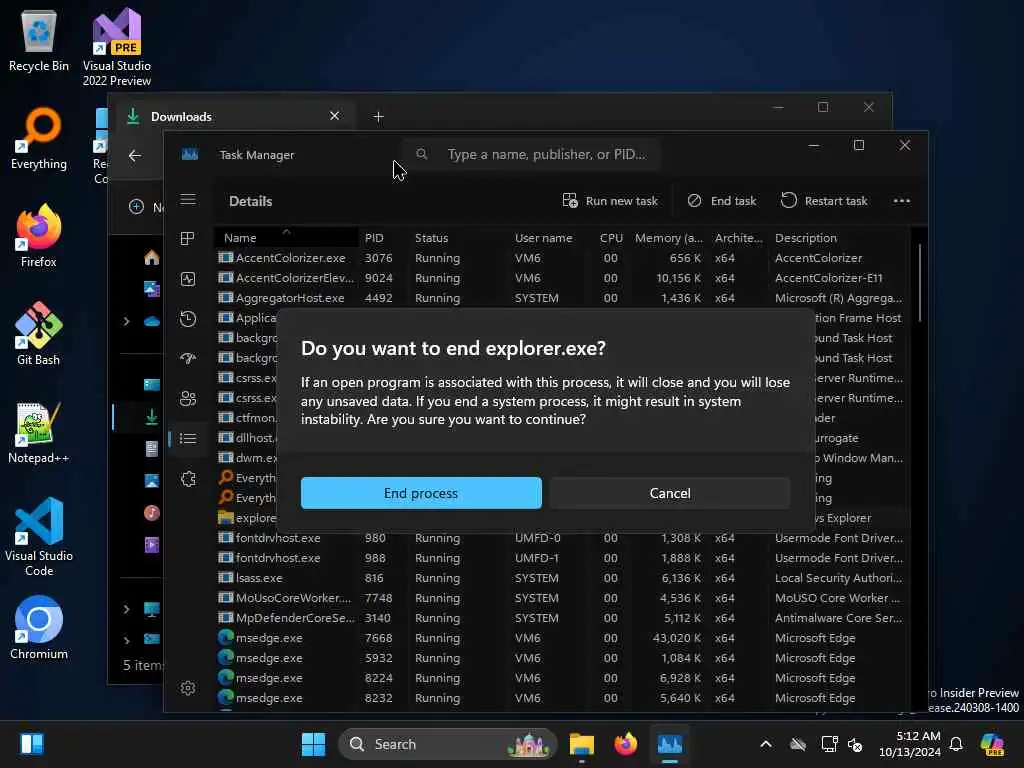Image resolution: width=1024 pixels, height=768 pixels.
Task: Sort by the Memory column header
Action: coord(669,238)
